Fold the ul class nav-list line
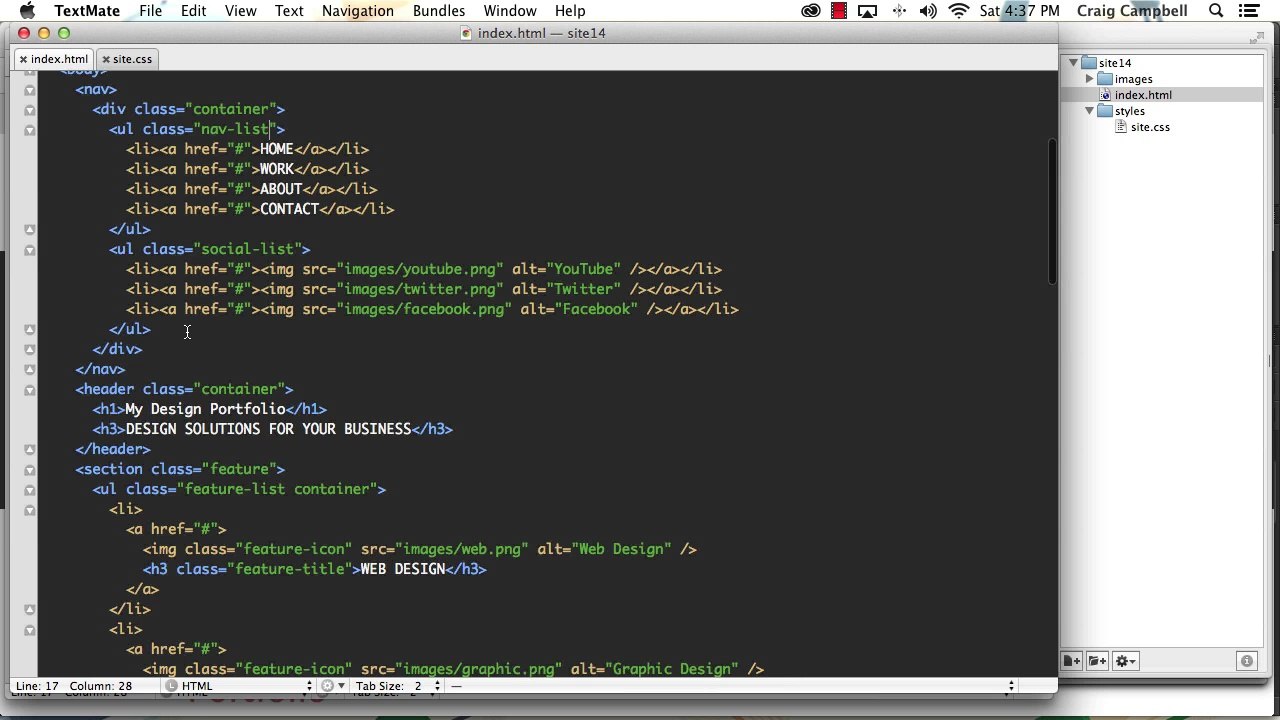This screenshot has height=720, width=1280. click(29, 129)
